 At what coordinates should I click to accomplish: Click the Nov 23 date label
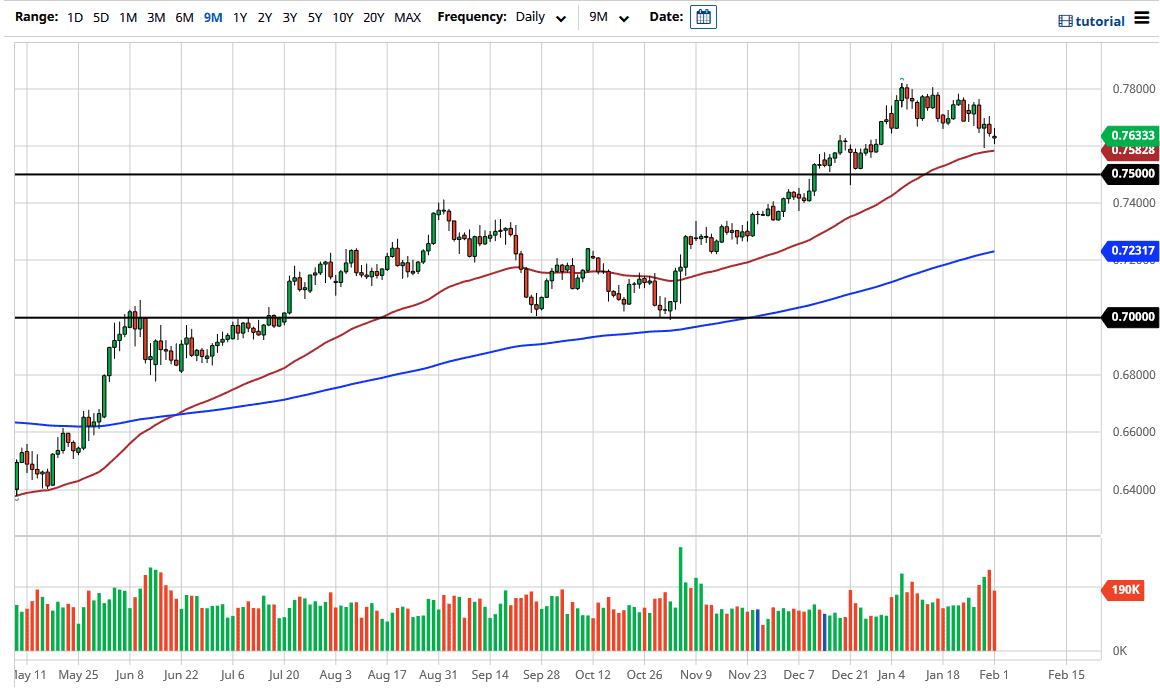coord(747,675)
